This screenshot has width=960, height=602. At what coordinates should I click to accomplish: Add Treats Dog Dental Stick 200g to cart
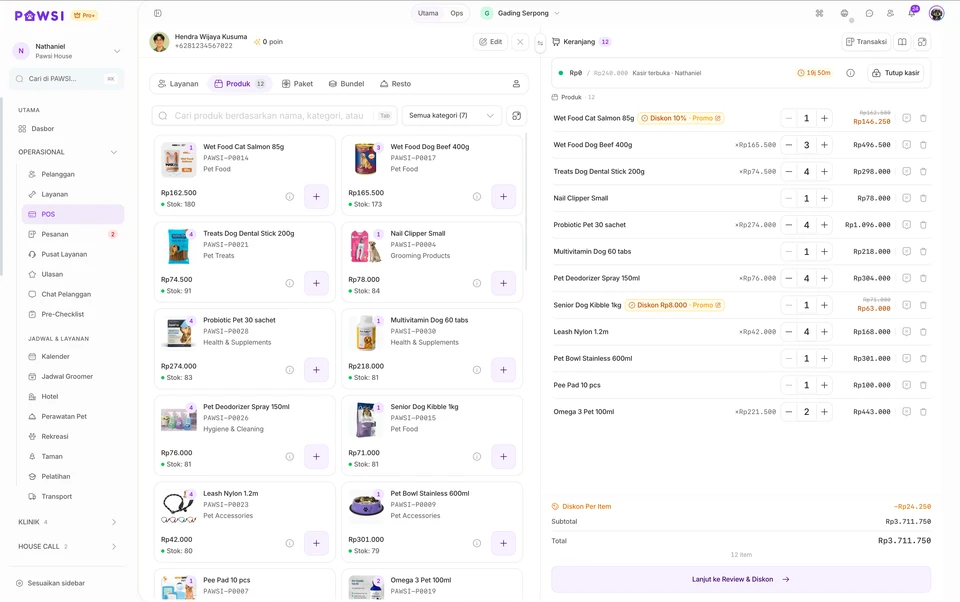(x=316, y=283)
